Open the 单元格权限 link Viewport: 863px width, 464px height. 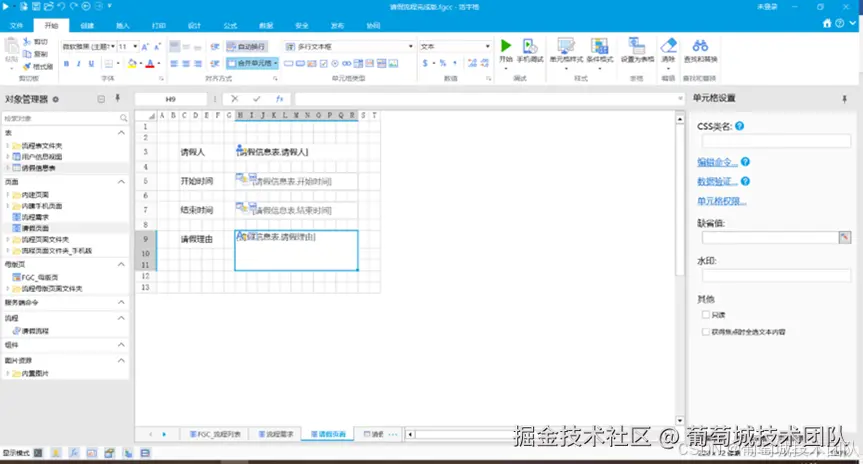tap(722, 201)
